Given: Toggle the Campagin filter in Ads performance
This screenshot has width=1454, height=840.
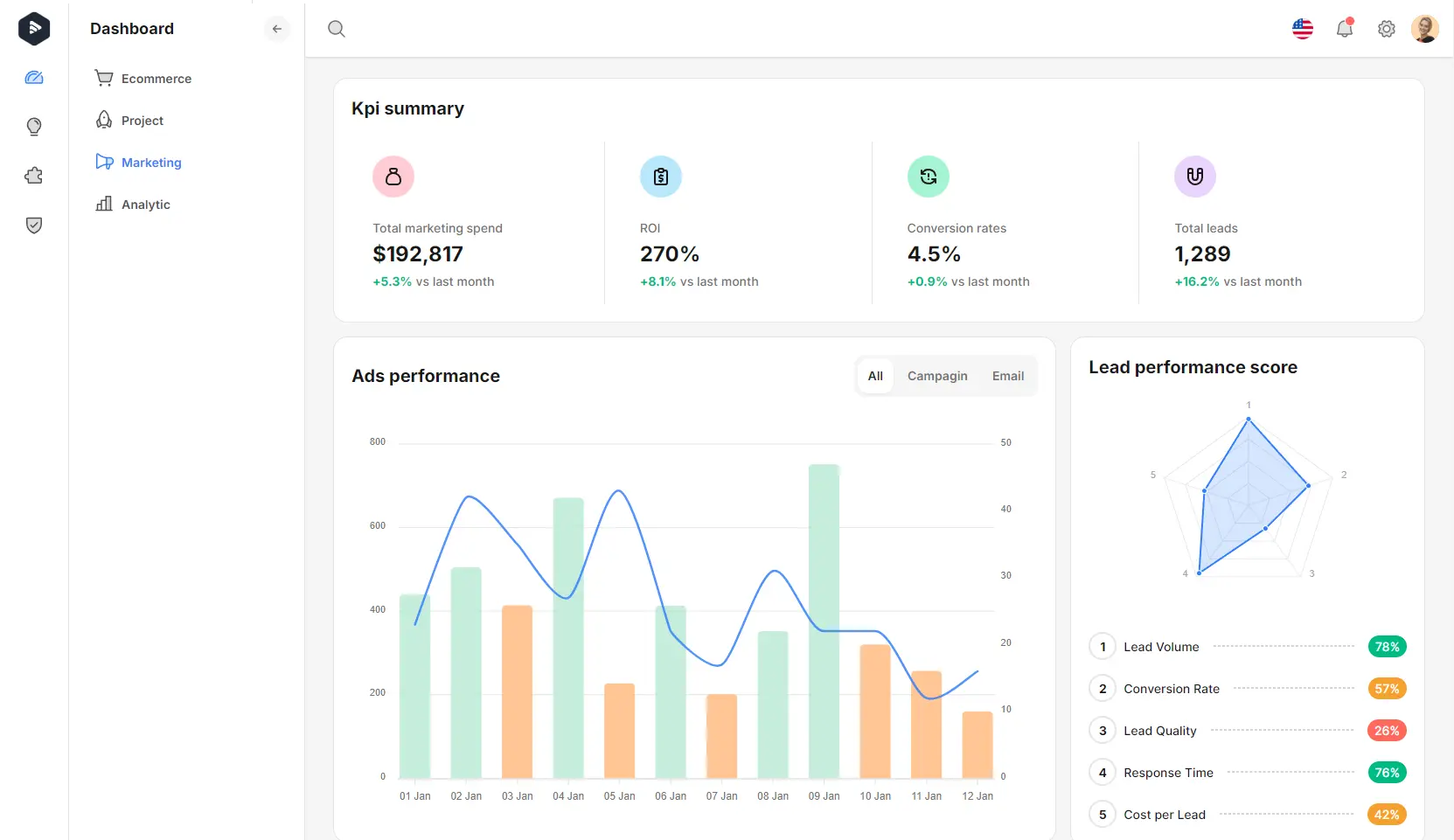Looking at the screenshot, I should click(x=936, y=376).
